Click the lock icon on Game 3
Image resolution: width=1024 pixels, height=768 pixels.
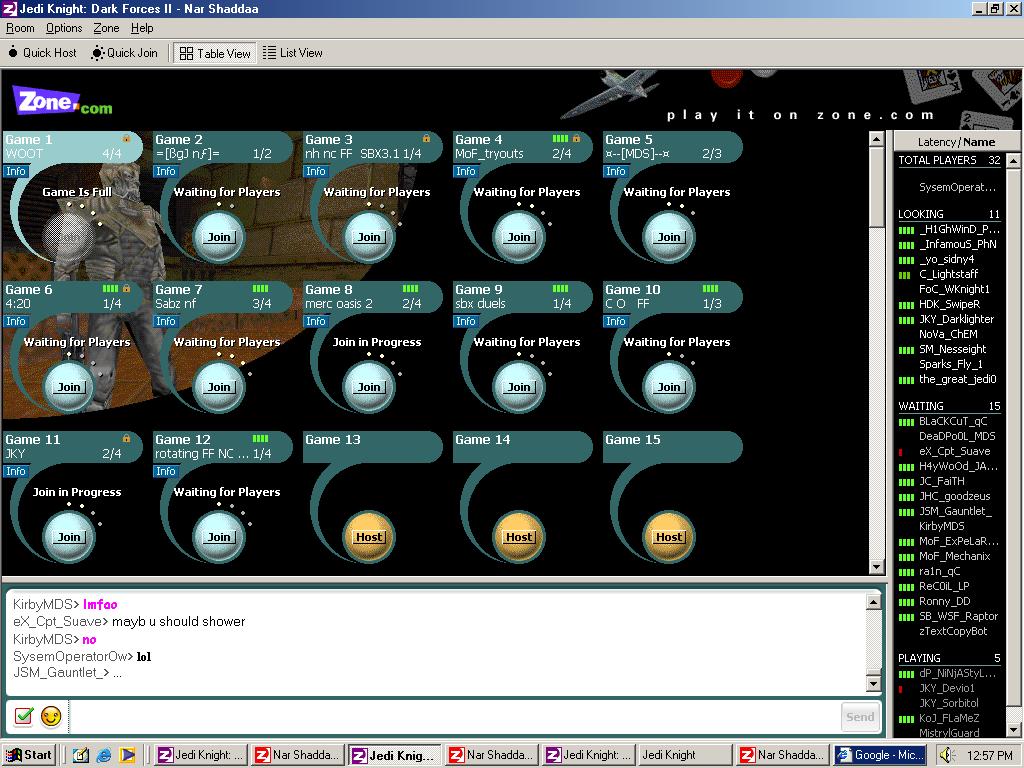click(426, 138)
